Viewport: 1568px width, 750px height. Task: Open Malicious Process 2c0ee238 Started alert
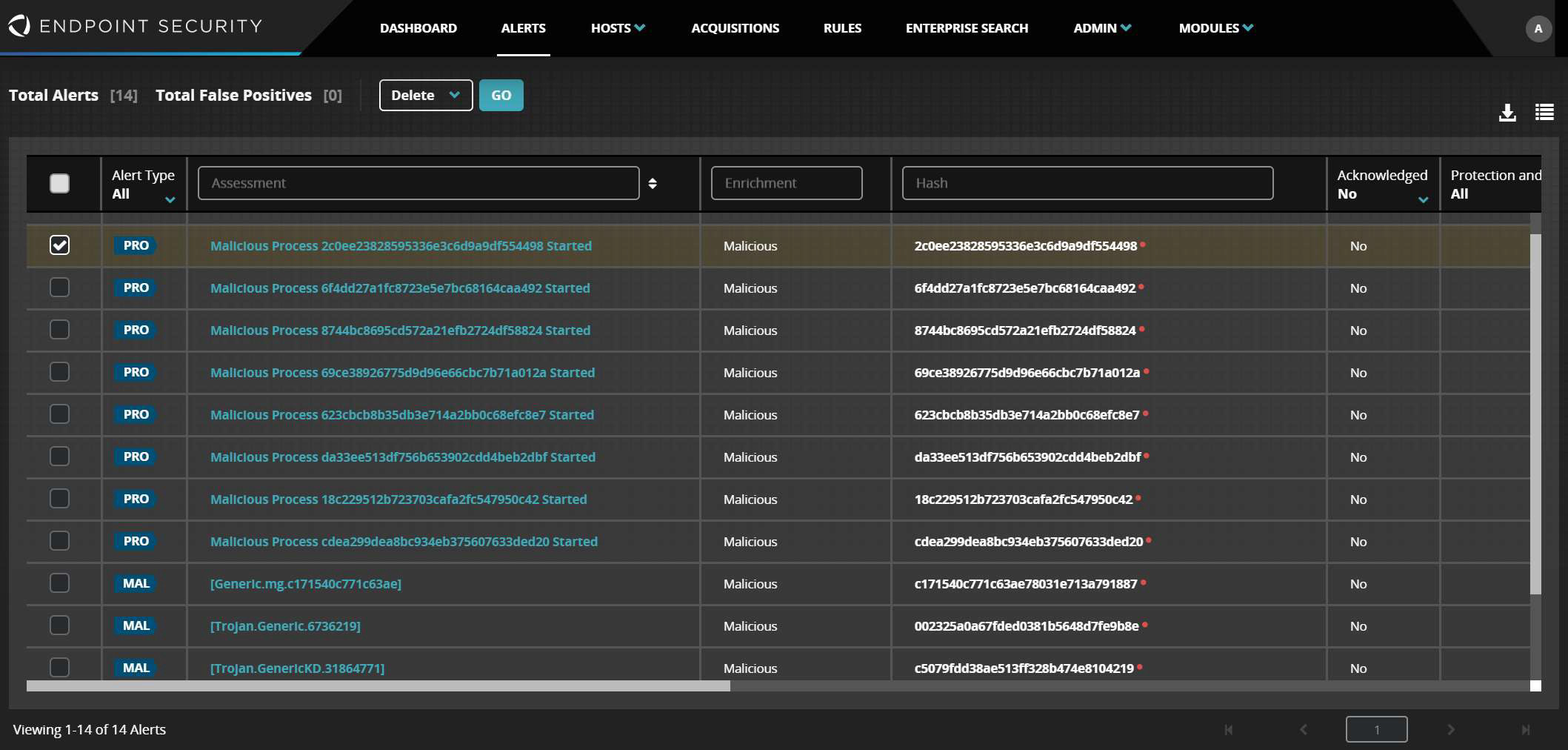coord(401,246)
